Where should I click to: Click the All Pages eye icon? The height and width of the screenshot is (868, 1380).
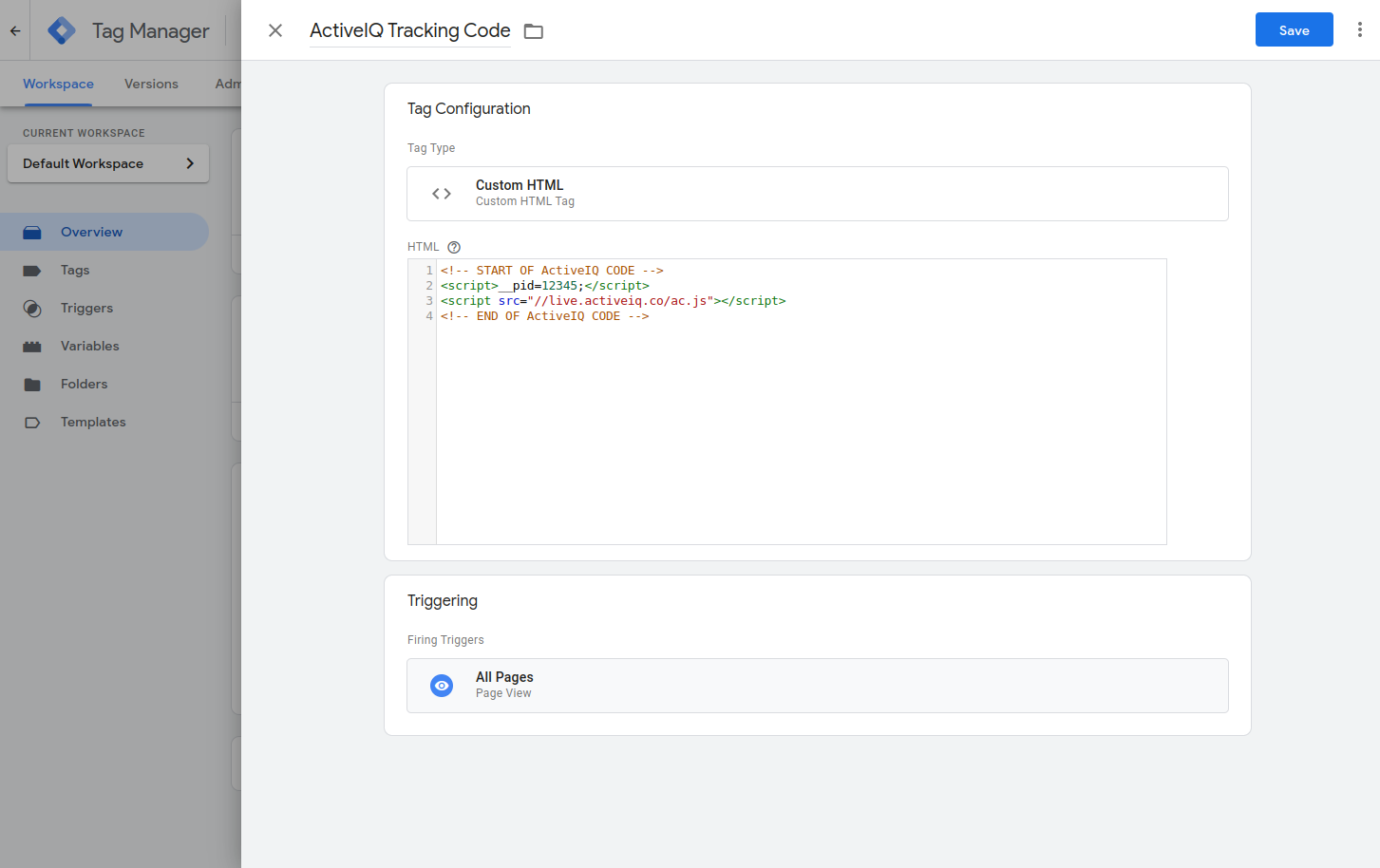pos(442,686)
